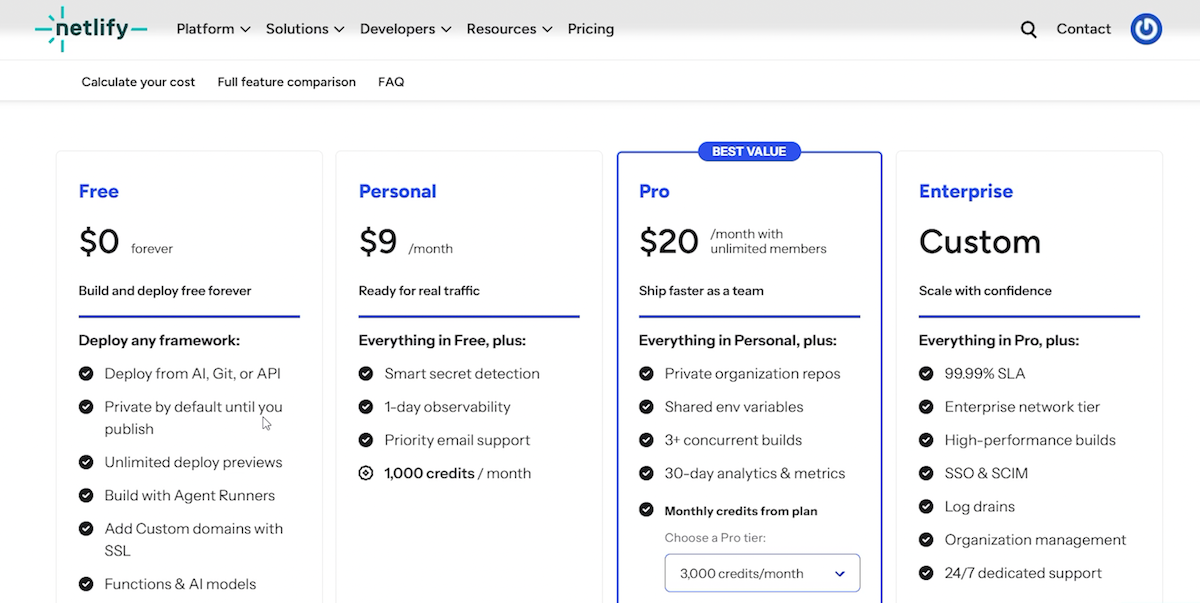The image size is (1200, 603).
Task: Click 'Everything in Free, plus:' heading
Action: coord(442,341)
